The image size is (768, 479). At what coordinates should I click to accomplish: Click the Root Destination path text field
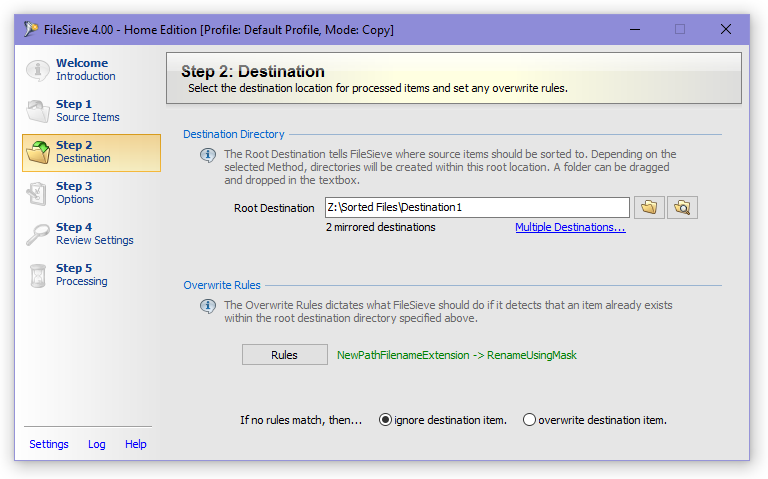click(477, 208)
